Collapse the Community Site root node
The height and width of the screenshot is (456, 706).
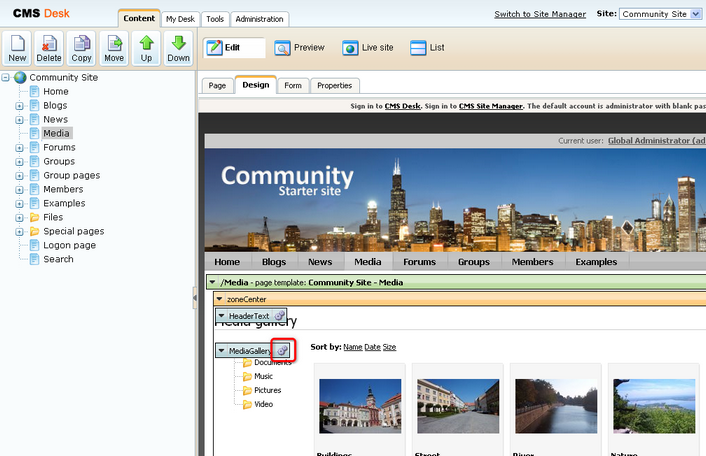[5, 77]
